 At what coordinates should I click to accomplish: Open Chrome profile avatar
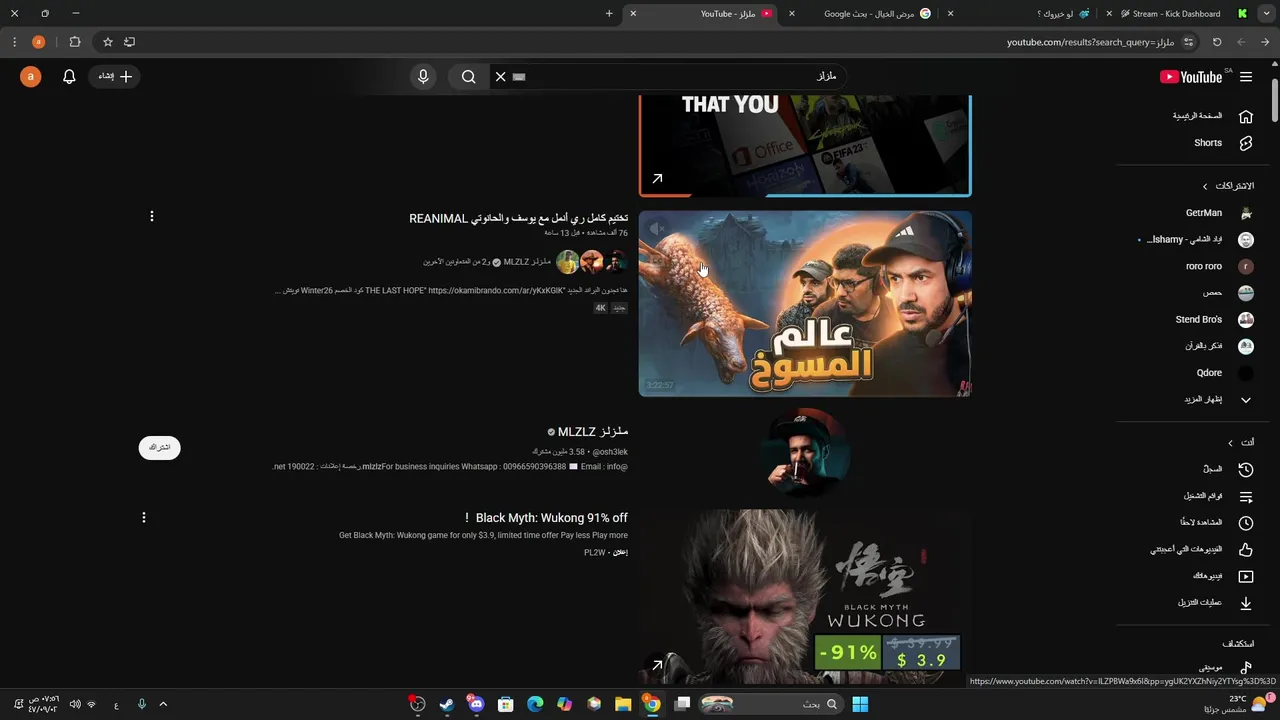pos(38,42)
